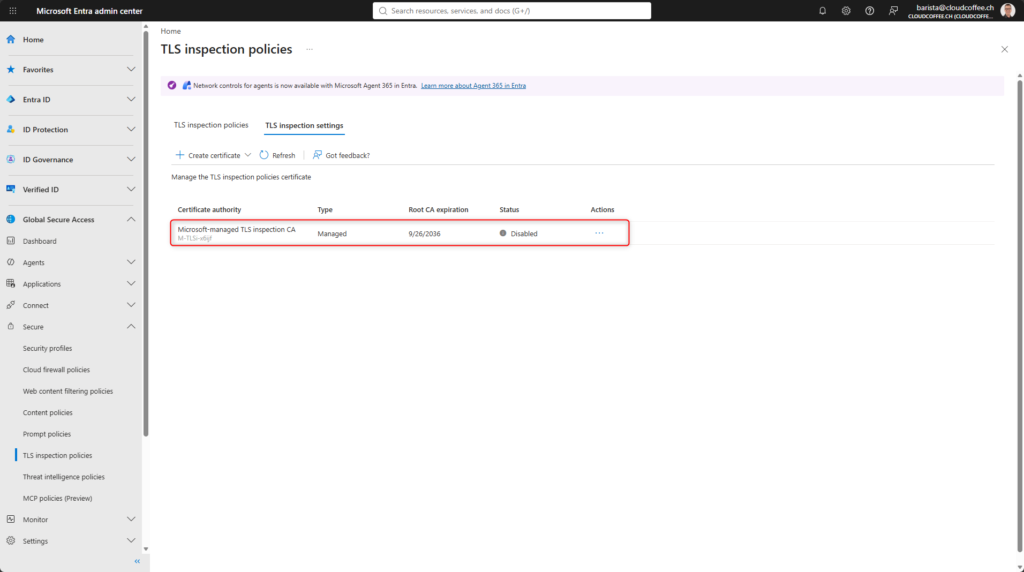
Task: Collapse the Secure section chevron
Action: (131, 326)
